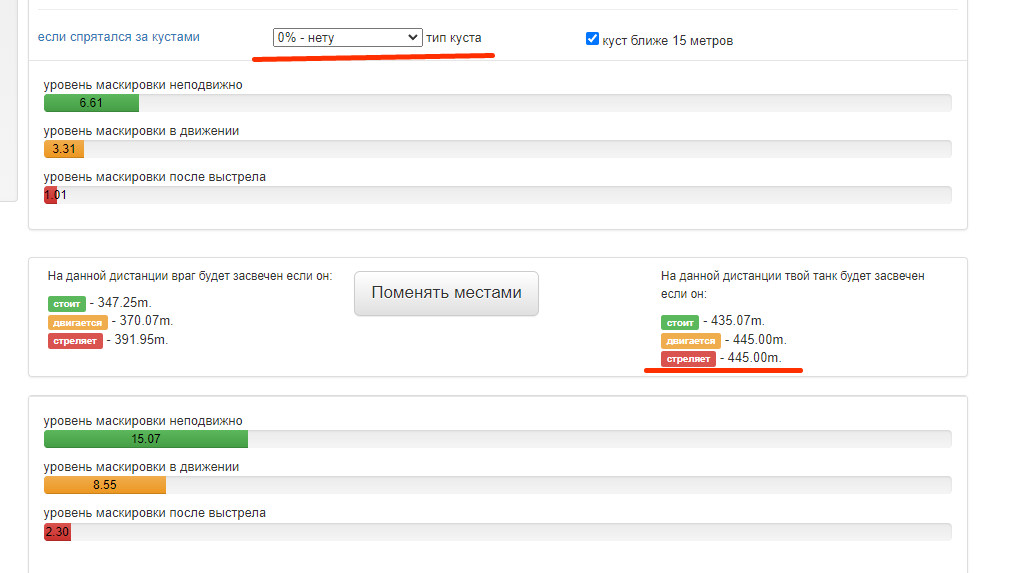Click red after-shot camouflage bar 1.01
Viewport: 1034px width, 573px height.
50,195
